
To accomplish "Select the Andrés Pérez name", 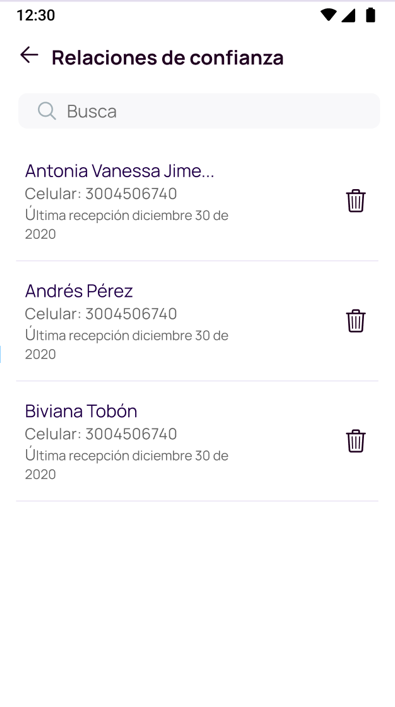I will [x=79, y=291].
